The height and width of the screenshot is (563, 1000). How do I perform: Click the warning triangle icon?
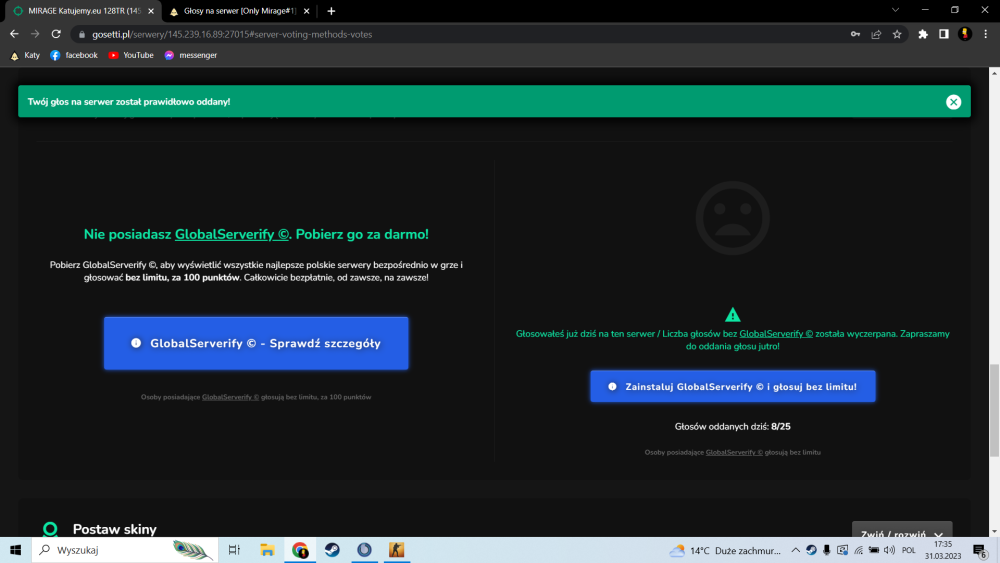click(x=733, y=314)
